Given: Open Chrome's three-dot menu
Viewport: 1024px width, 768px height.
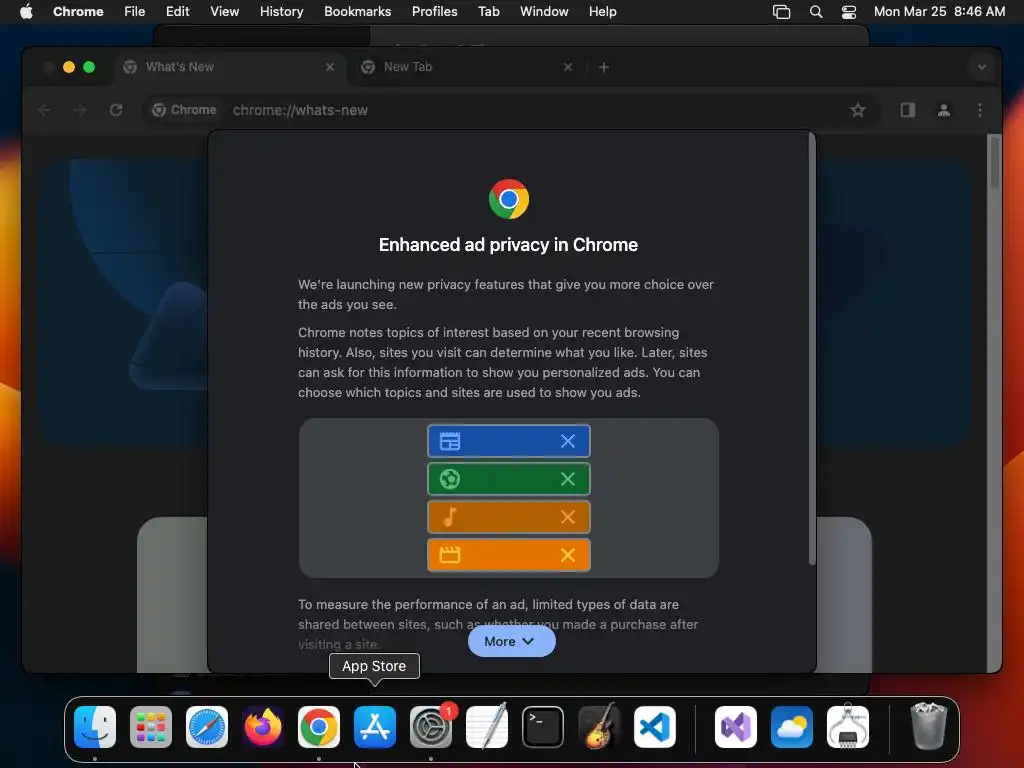Looking at the screenshot, I should click(x=980, y=110).
